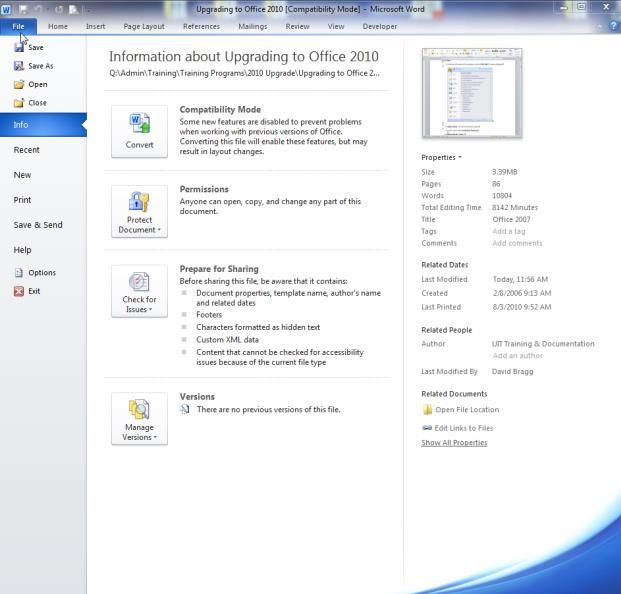
Task: Click the 'Add an author' field
Action: (518, 356)
